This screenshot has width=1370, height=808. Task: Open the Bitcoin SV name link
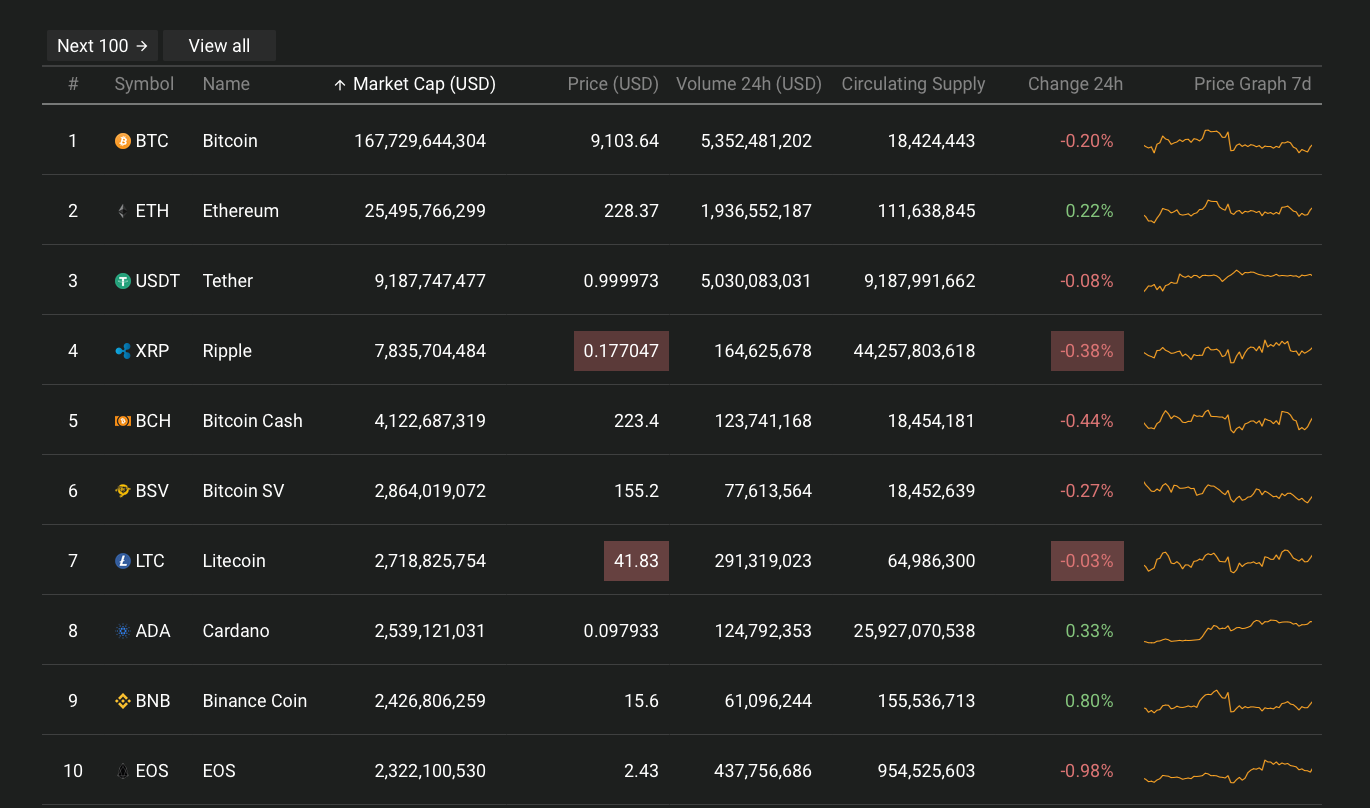point(243,491)
